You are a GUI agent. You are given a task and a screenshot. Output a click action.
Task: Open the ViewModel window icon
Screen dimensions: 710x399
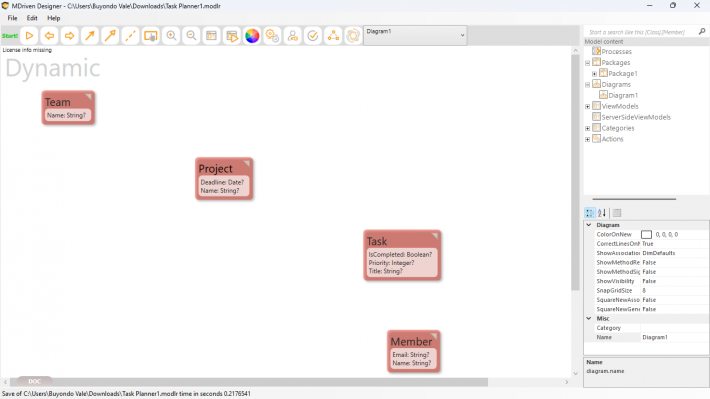coord(211,36)
